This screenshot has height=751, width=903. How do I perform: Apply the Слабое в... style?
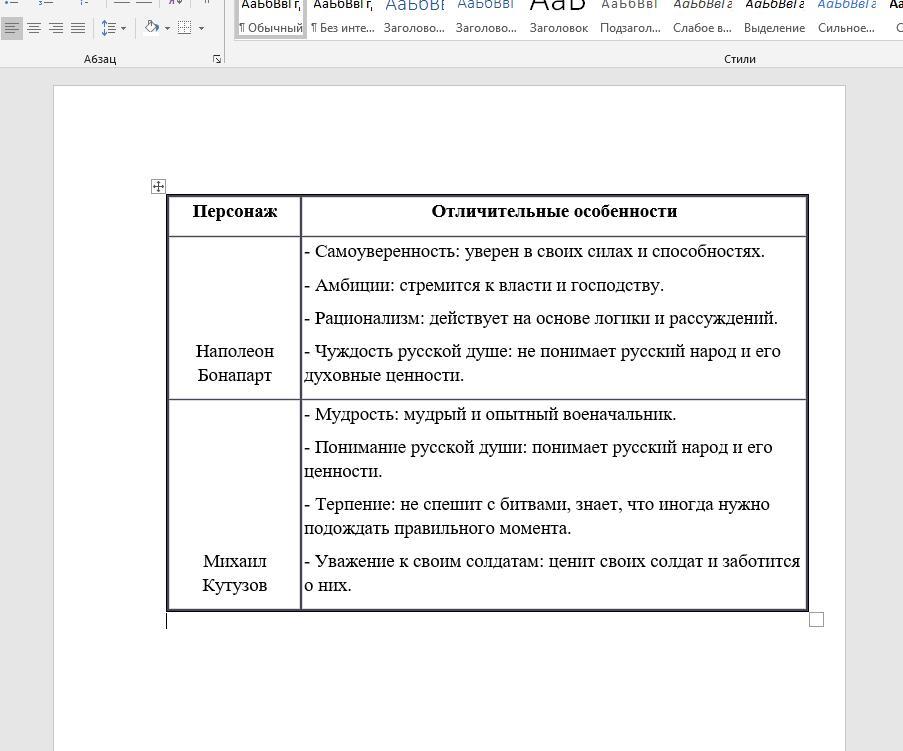click(x=702, y=18)
